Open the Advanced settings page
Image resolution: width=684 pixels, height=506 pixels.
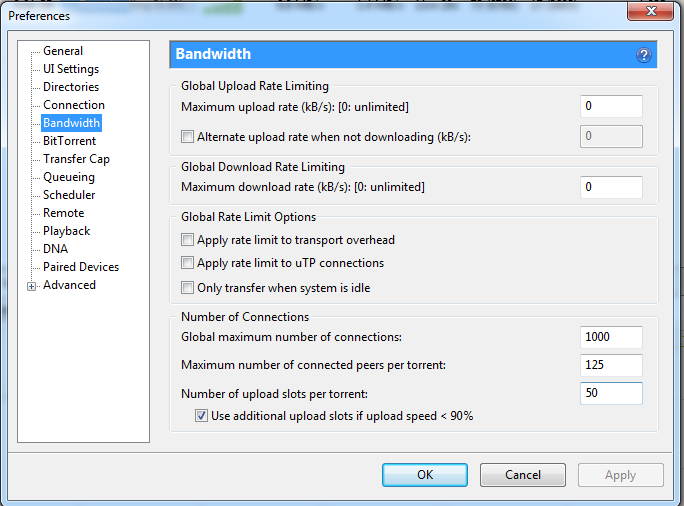[69, 285]
